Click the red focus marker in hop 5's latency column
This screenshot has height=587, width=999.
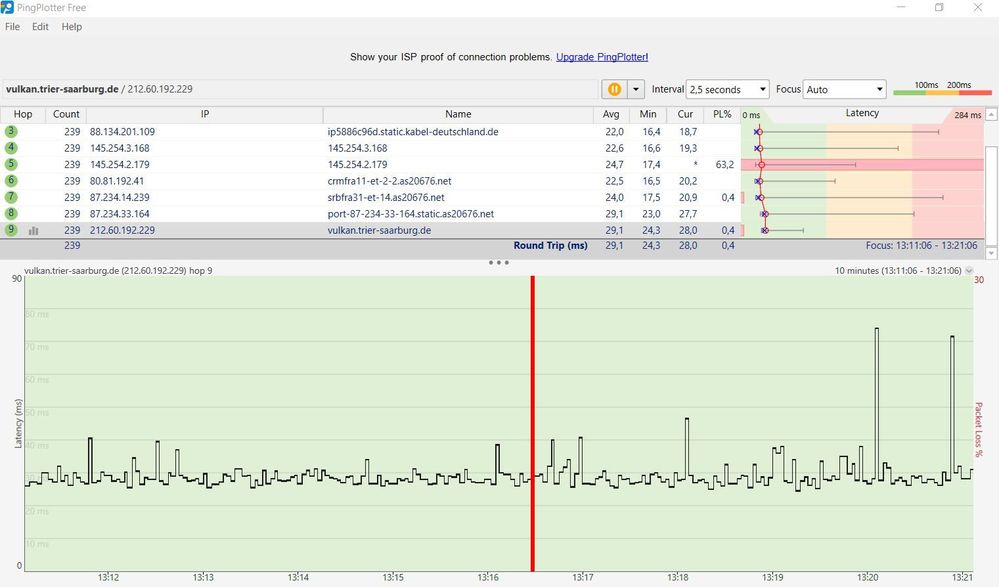(x=762, y=164)
